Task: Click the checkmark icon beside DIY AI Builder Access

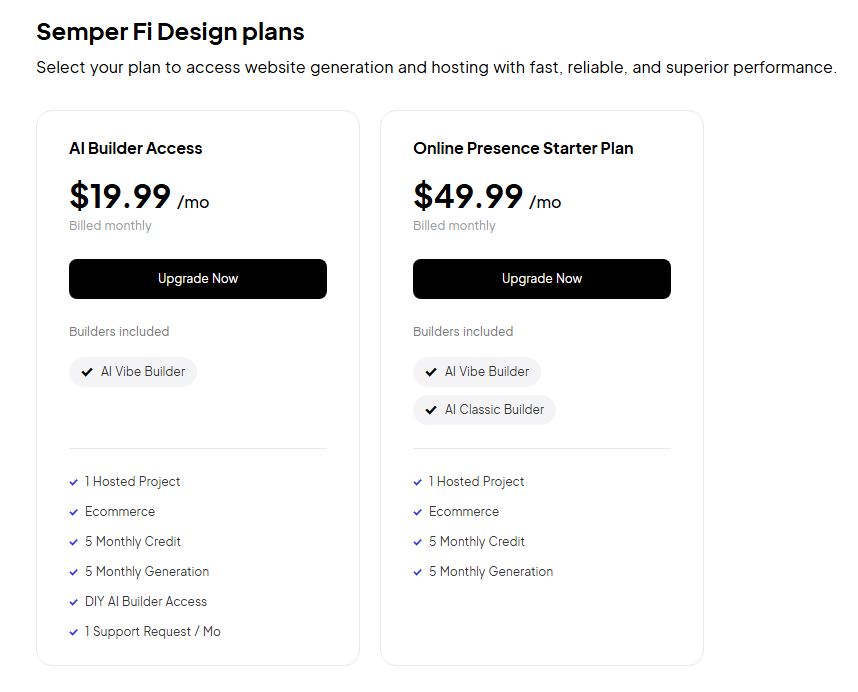Action: [x=74, y=602]
